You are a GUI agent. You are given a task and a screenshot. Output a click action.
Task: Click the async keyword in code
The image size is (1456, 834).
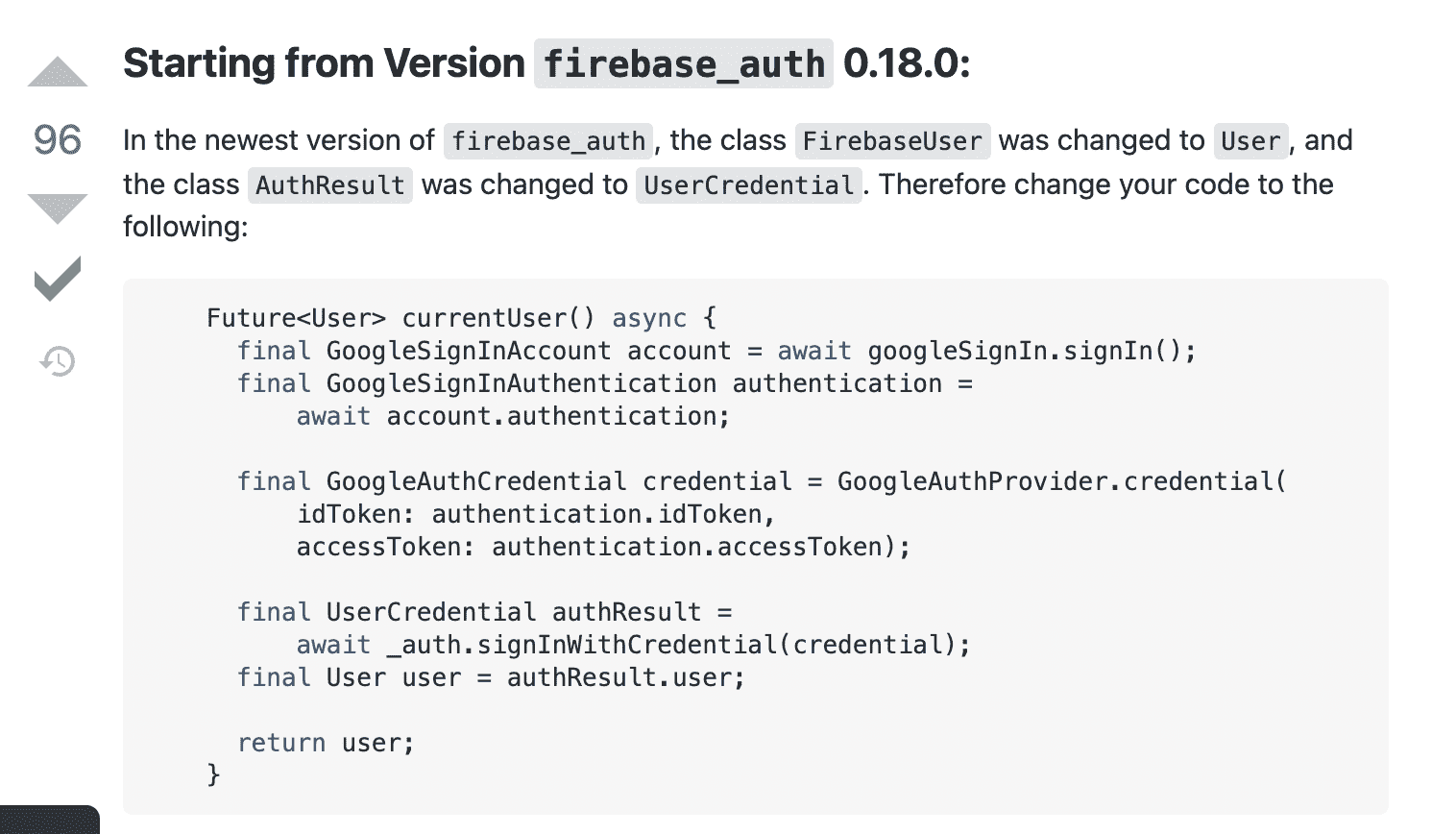(x=649, y=318)
